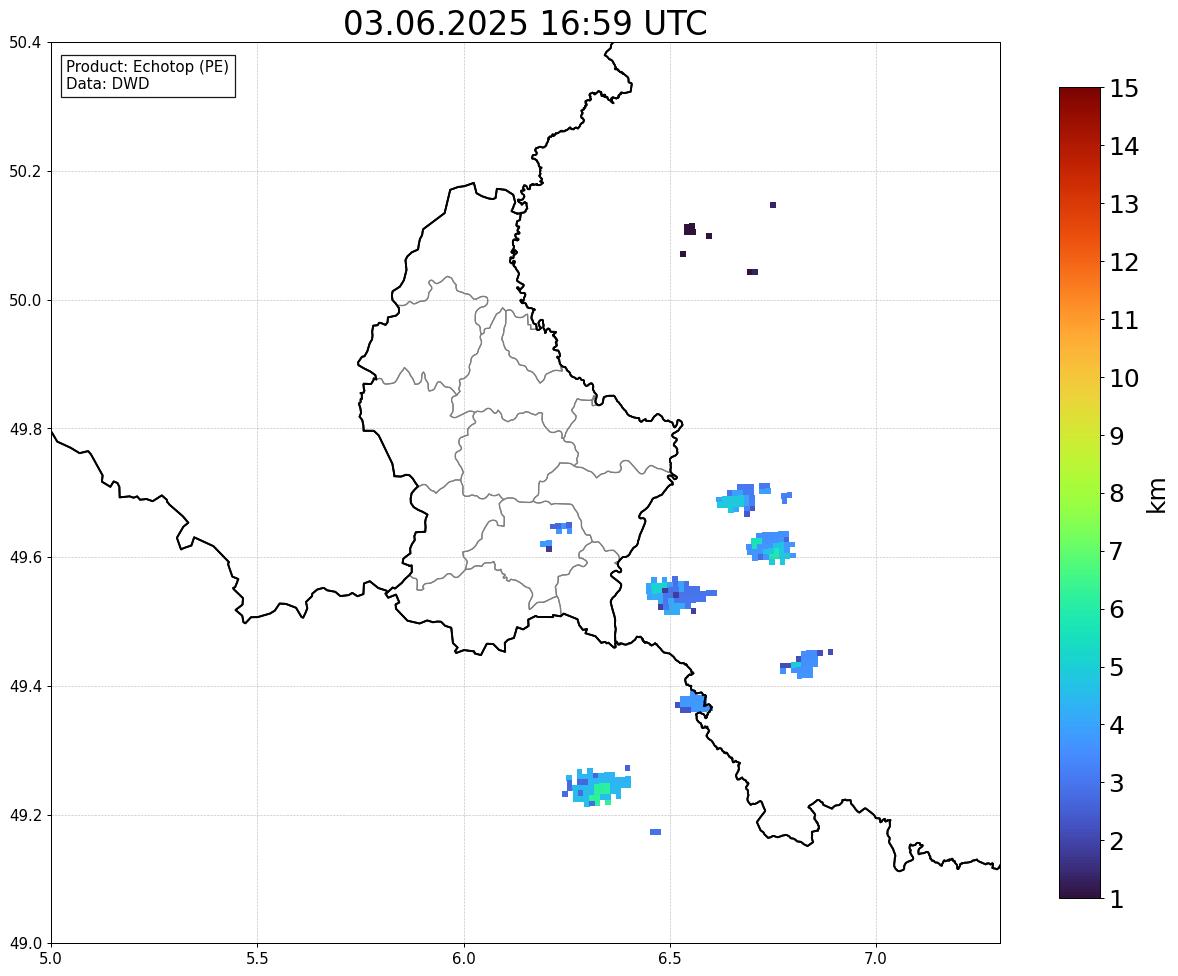Click the longitude tick label "5.0"
Viewport: 1178px width, 976px height.
click(x=51, y=959)
